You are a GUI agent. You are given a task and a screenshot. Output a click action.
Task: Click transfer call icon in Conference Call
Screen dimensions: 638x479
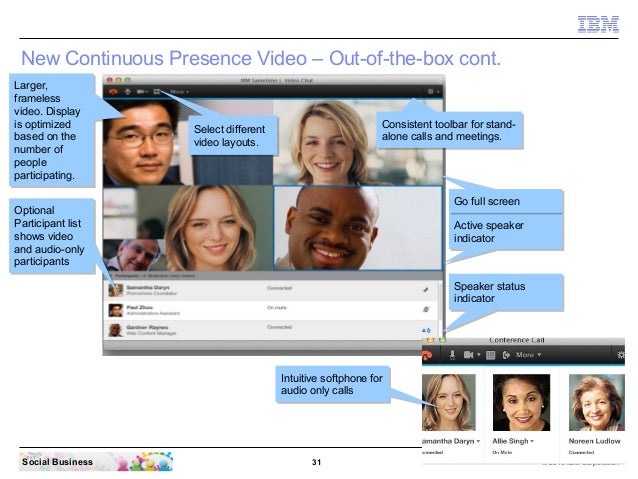click(506, 355)
